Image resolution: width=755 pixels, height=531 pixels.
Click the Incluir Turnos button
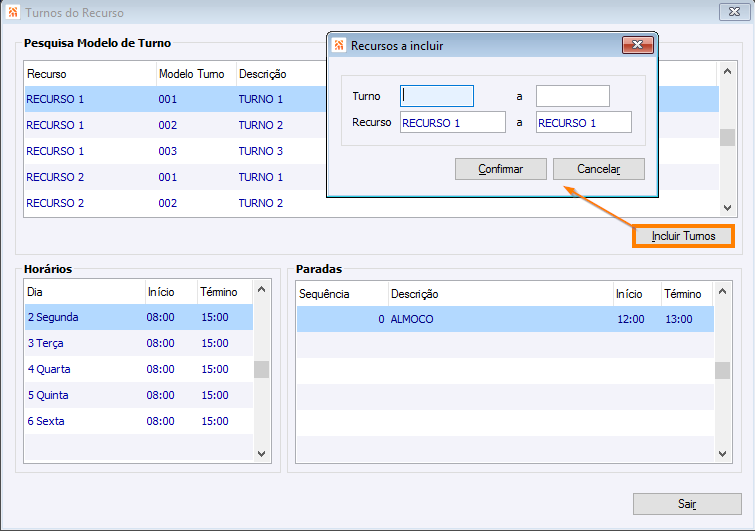click(x=683, y=236)
